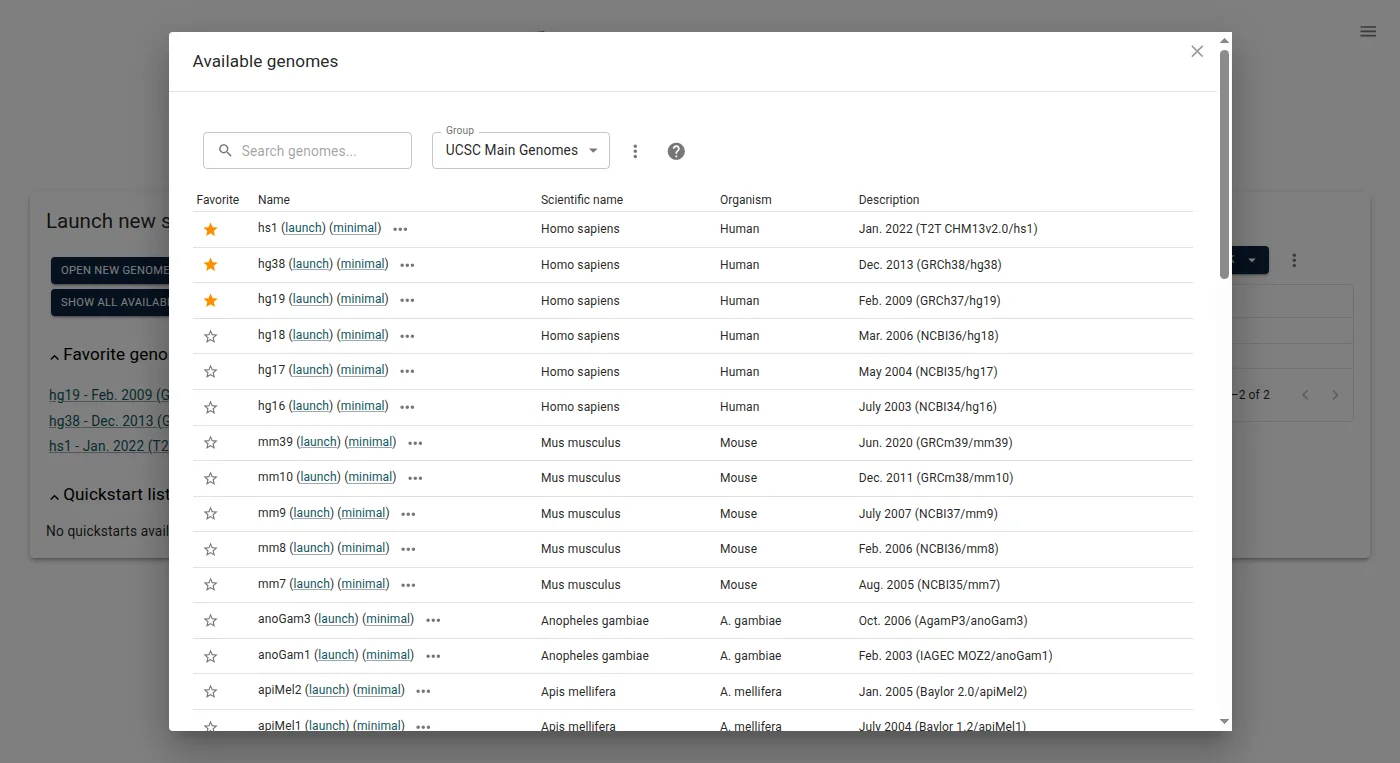Open the vertical dots menu beside Group
Screen dimensions: 1400x763
[635, 151]
